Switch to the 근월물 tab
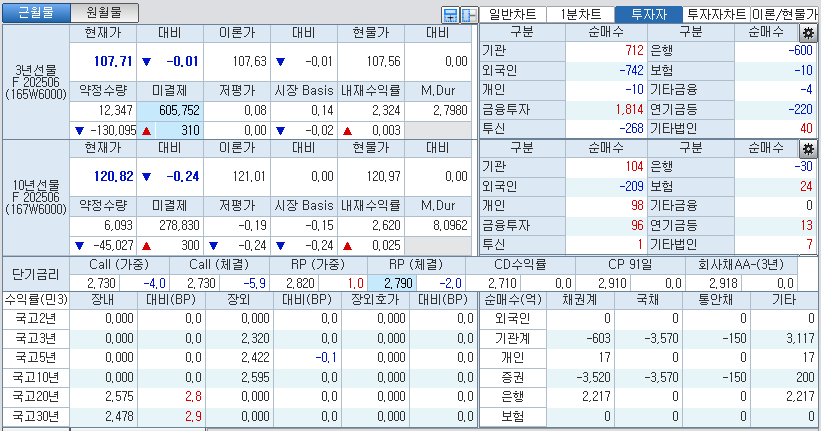Screen dimensions: 821x431 36,13
